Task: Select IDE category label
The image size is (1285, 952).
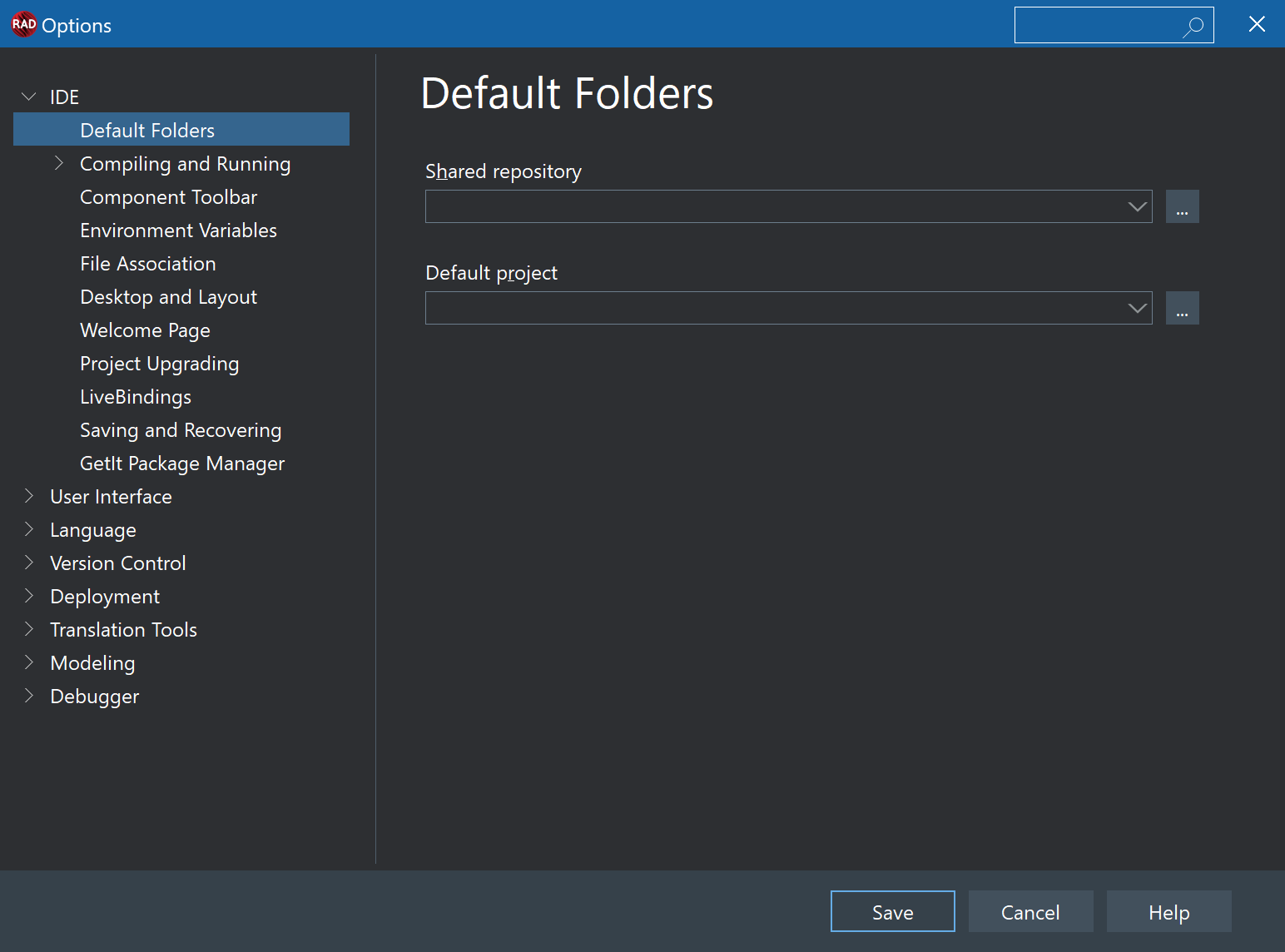Action: point(64,97)
